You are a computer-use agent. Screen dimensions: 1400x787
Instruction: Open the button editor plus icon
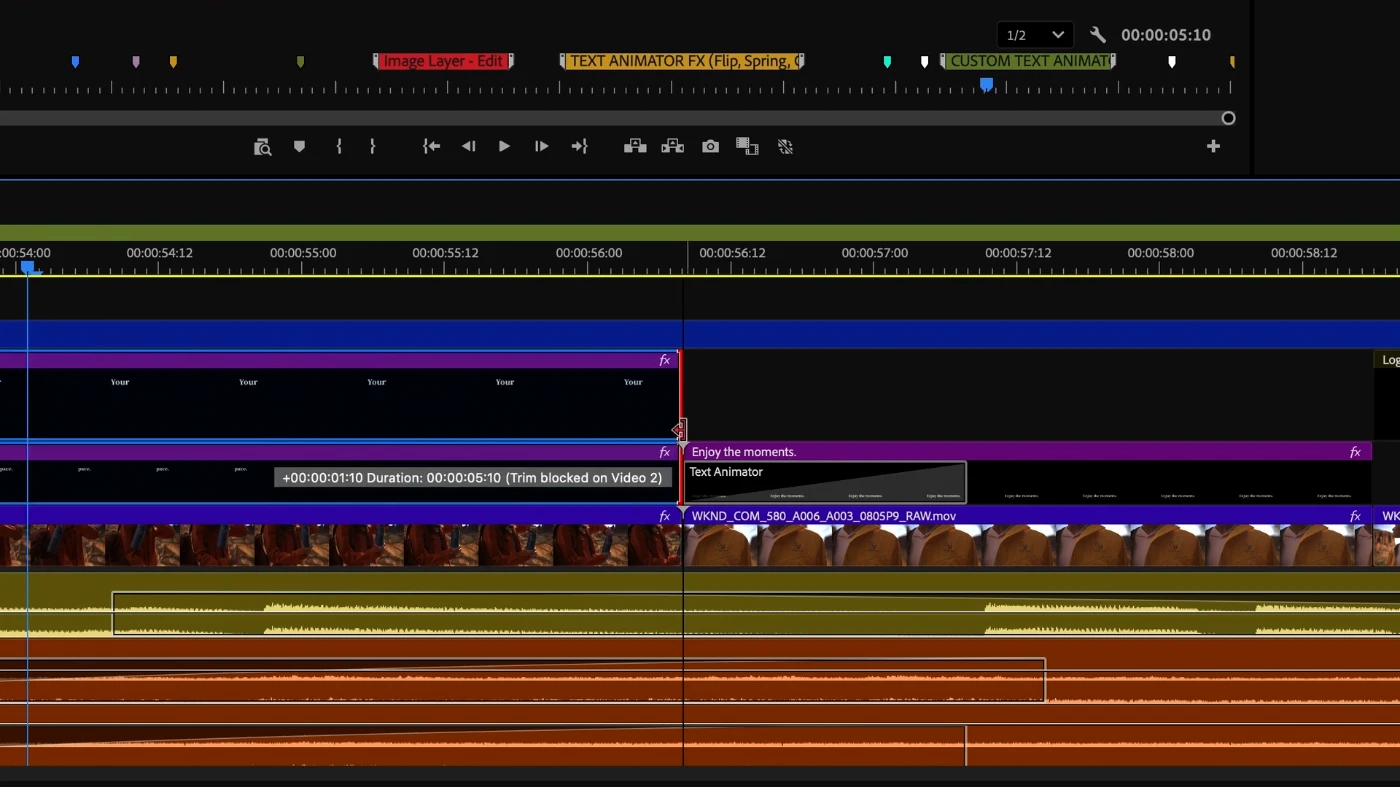pos(1213,147)
